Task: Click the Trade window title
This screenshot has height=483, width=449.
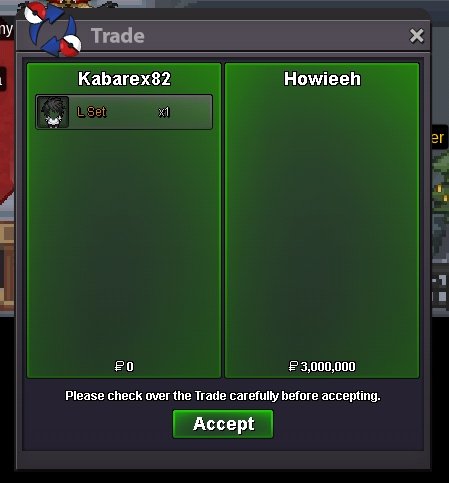Action: [118, 36]
